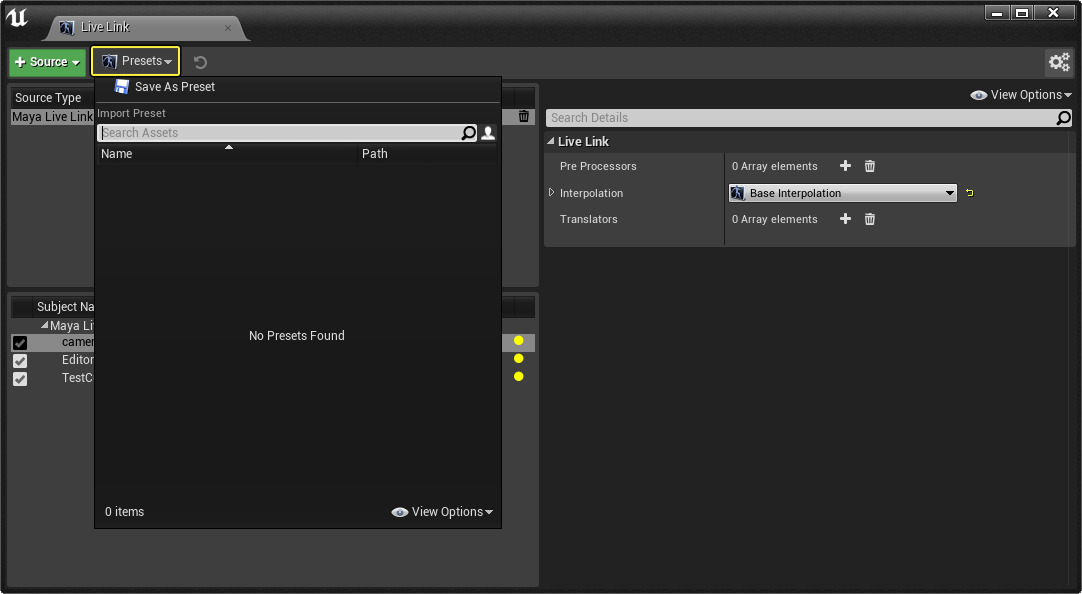
Task: Maximize the Live Link window
Action: point(1022,13)
